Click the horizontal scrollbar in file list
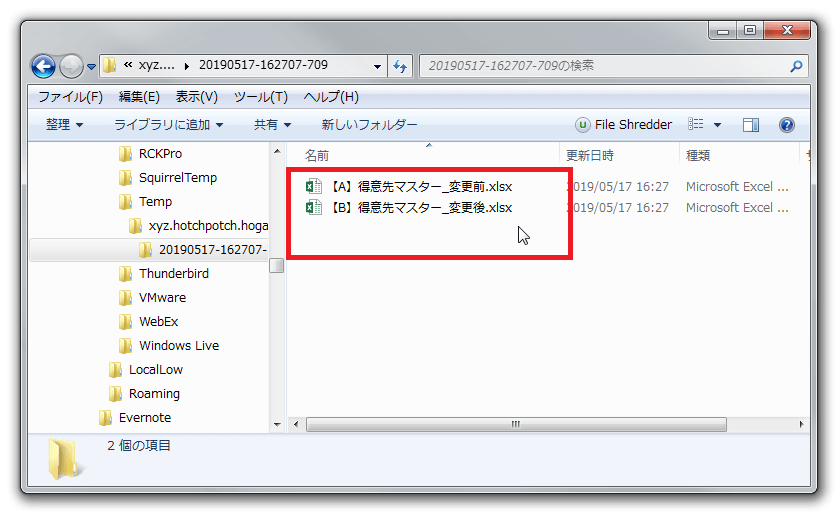 click(x=515, y=424)
